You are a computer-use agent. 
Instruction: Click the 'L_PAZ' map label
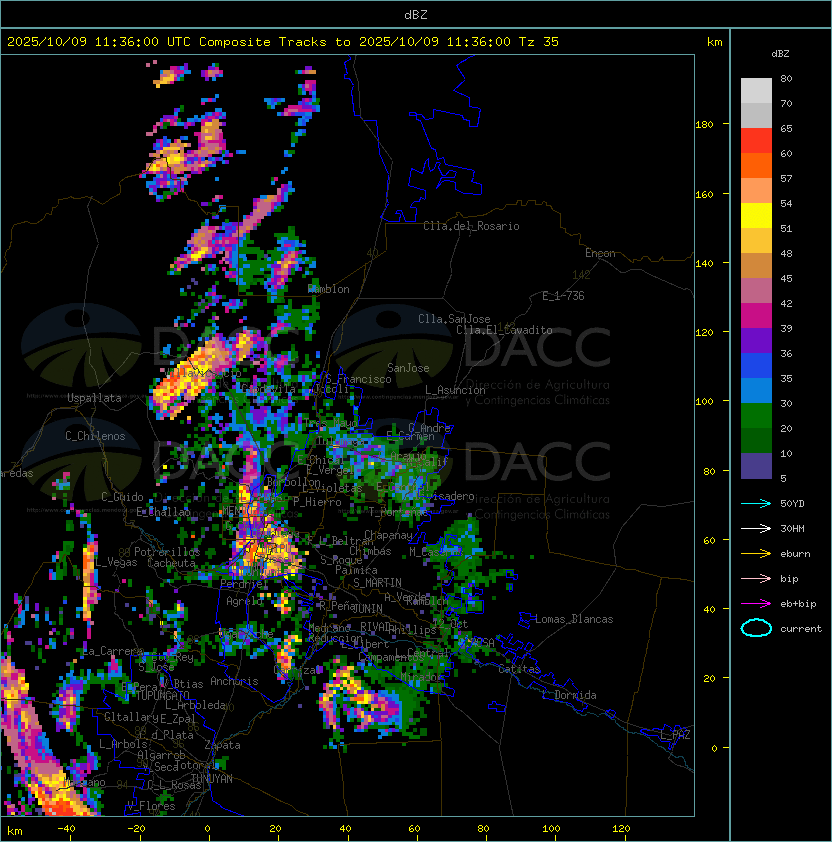675,735
